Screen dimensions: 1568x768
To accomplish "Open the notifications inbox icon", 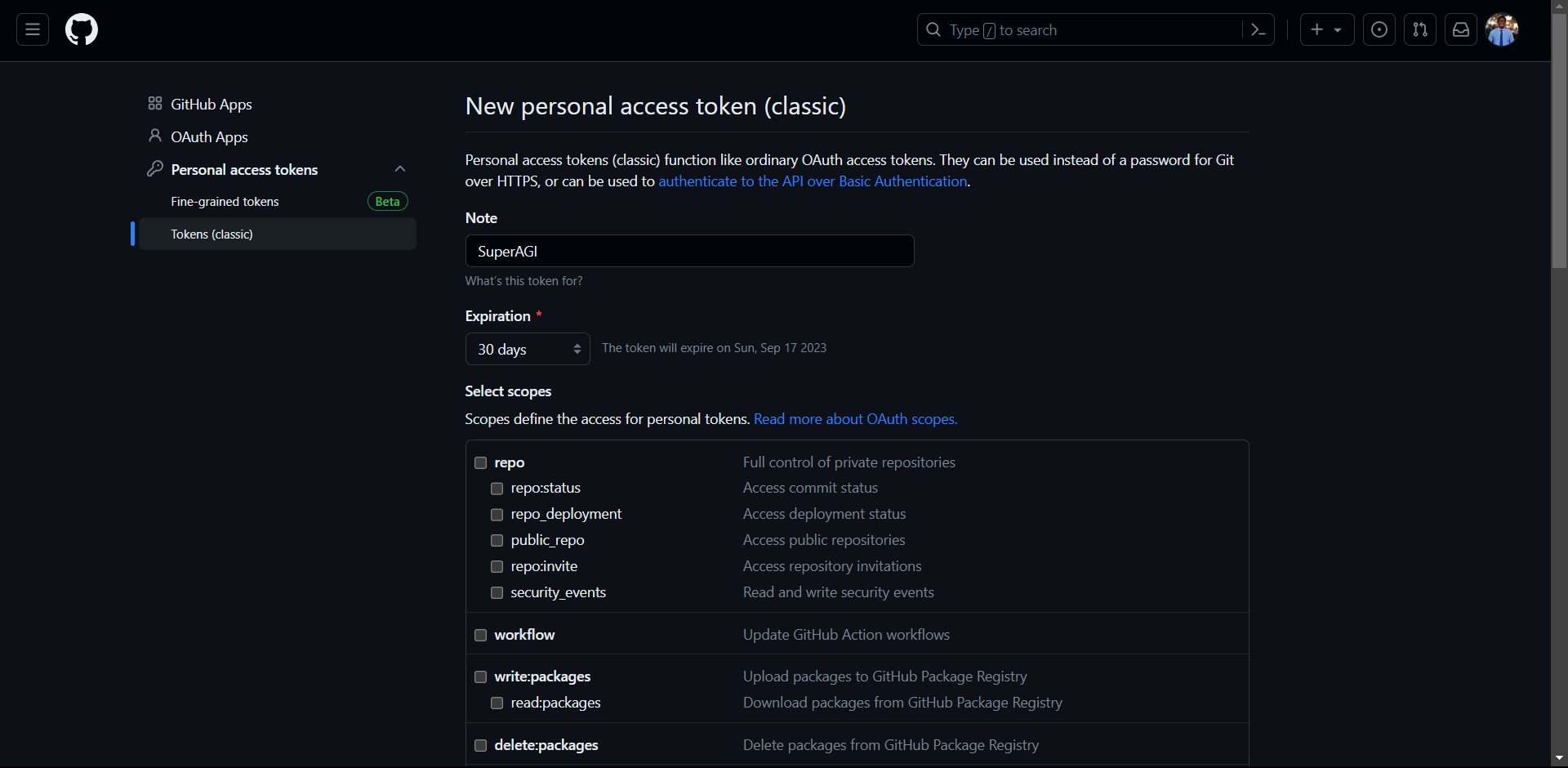I will point(1461,30).
